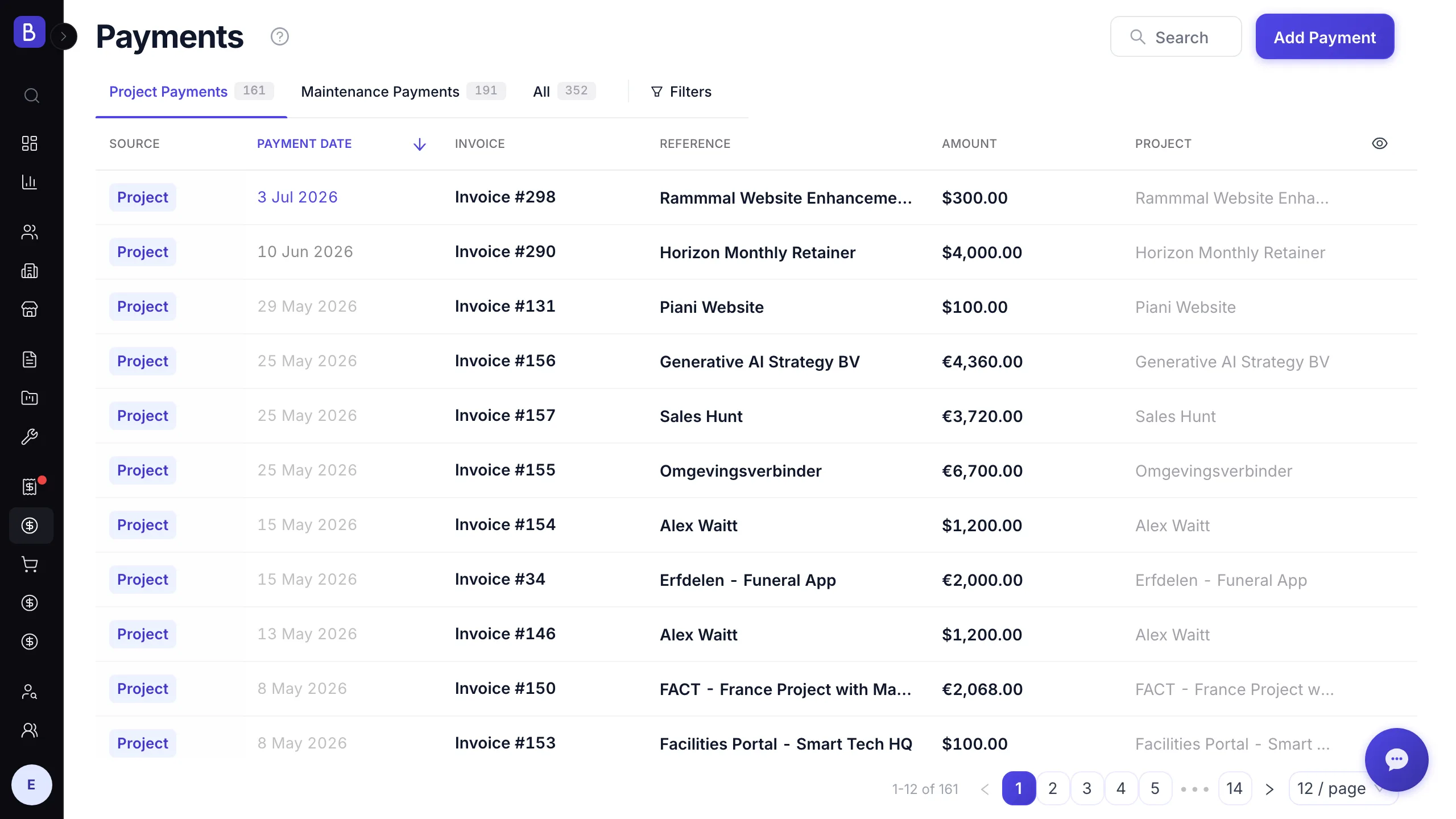Open the dollar-circle icon just below the cart icon
This screenshot has height=819, width=1456.
[x=30, y=603]
